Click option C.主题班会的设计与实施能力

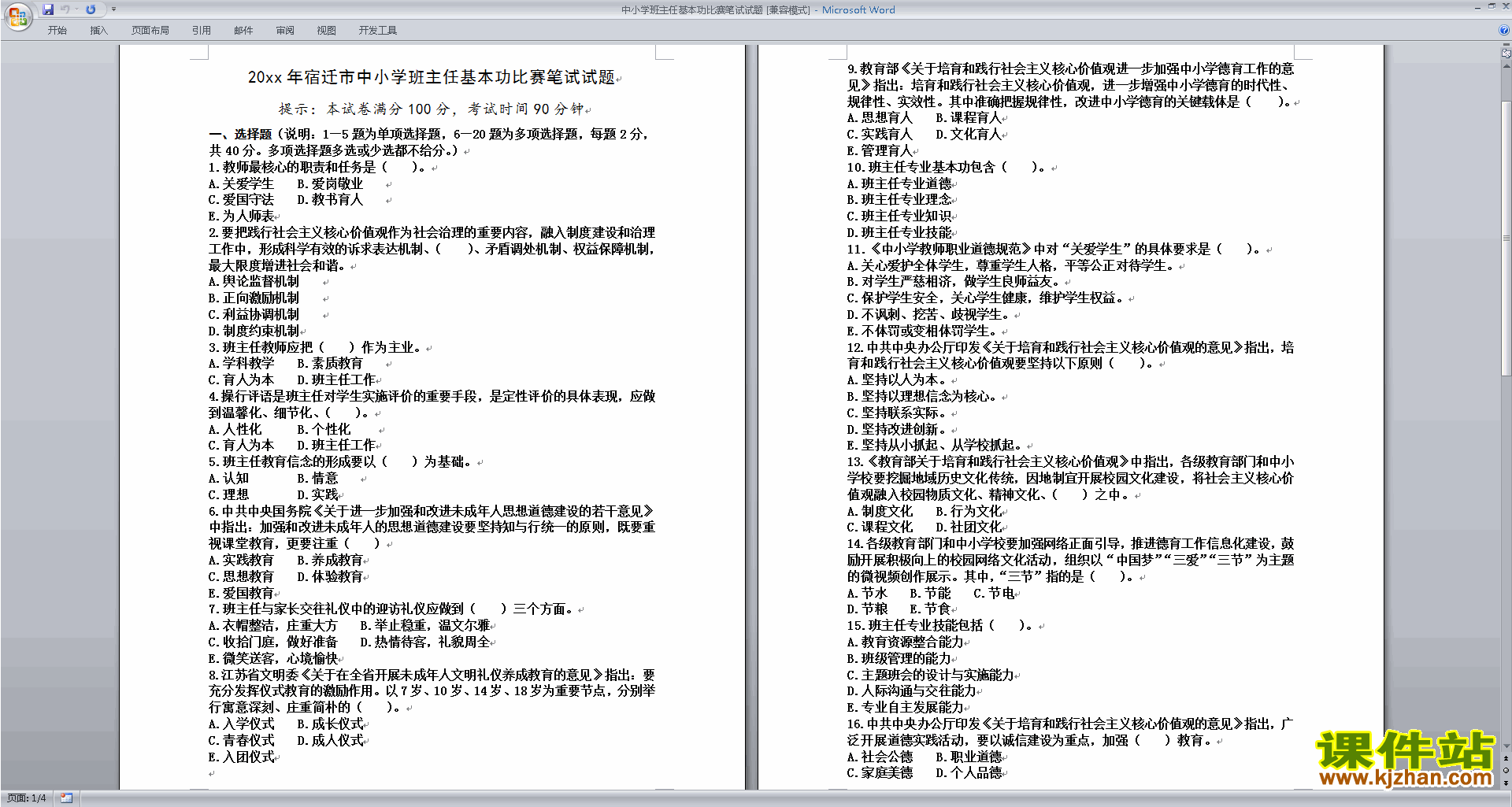pyautogui.click(x=931, y=675)
